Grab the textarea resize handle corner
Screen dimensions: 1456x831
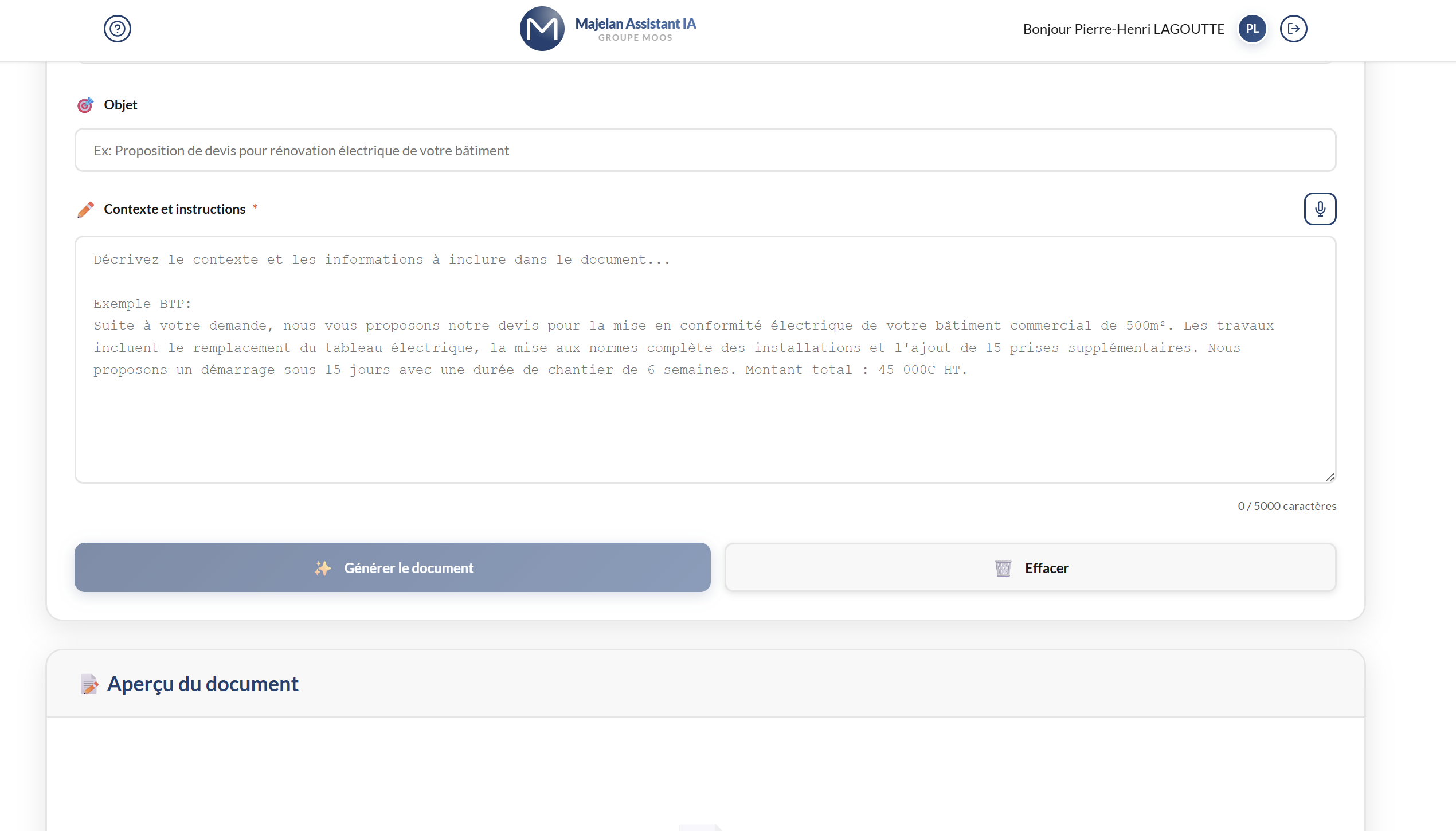point(1330,477)
